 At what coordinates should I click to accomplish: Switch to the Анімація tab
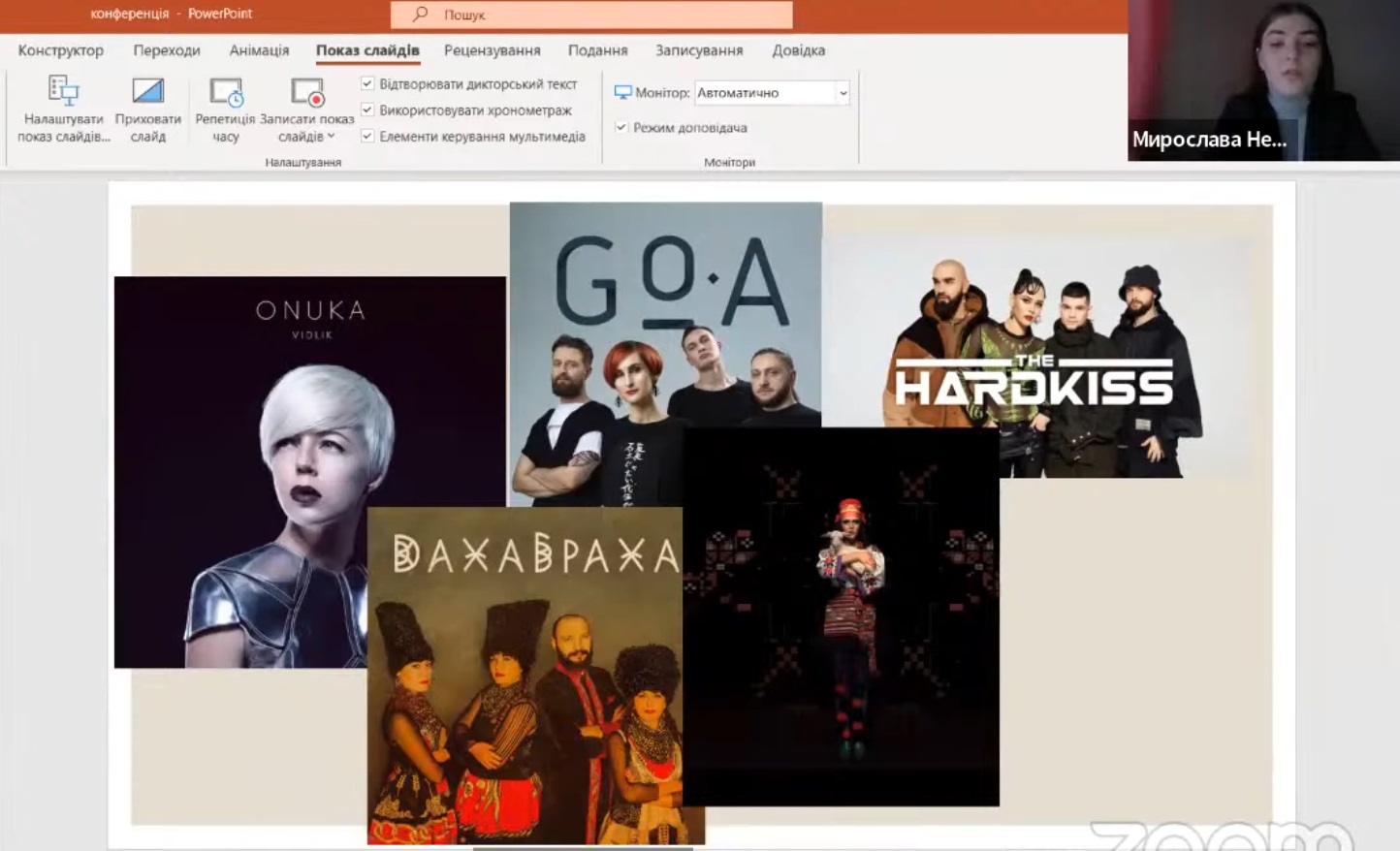click(x=259, y=50)
